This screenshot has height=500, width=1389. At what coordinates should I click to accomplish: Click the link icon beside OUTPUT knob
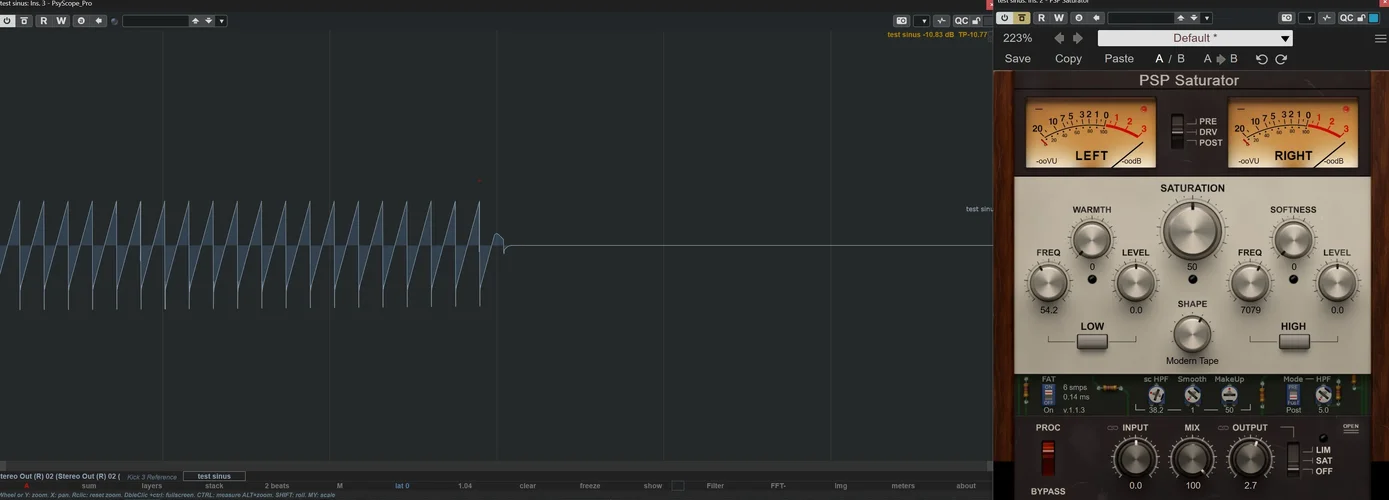click(x=1223, y=428)
